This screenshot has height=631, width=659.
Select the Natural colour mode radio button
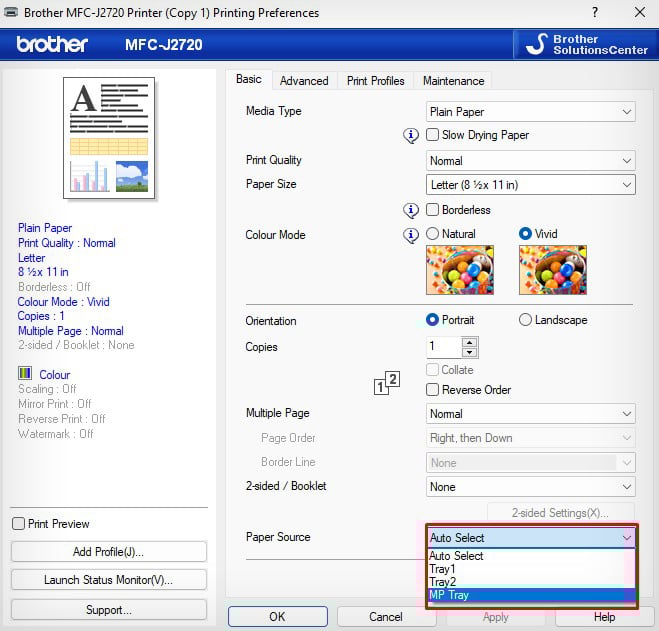[432, 234]
